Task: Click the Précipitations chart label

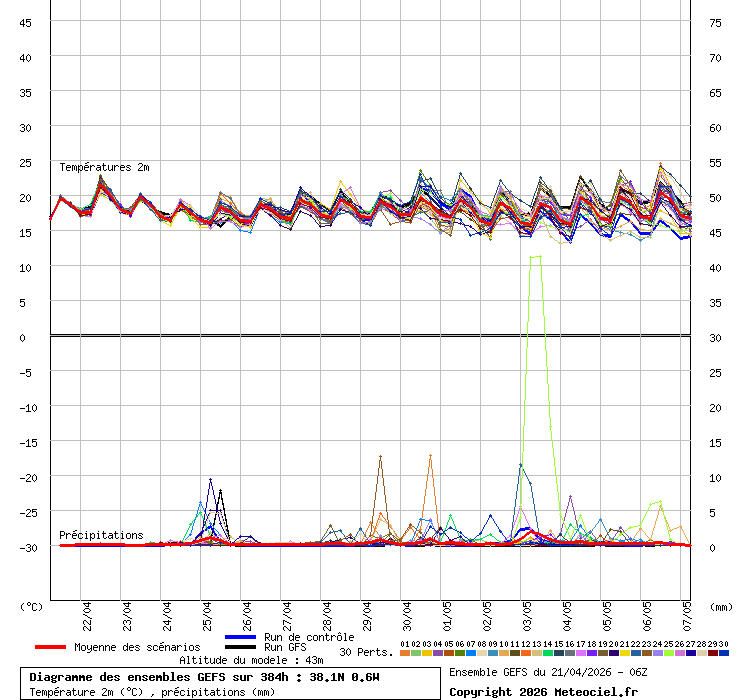Action: pos(101,535)
